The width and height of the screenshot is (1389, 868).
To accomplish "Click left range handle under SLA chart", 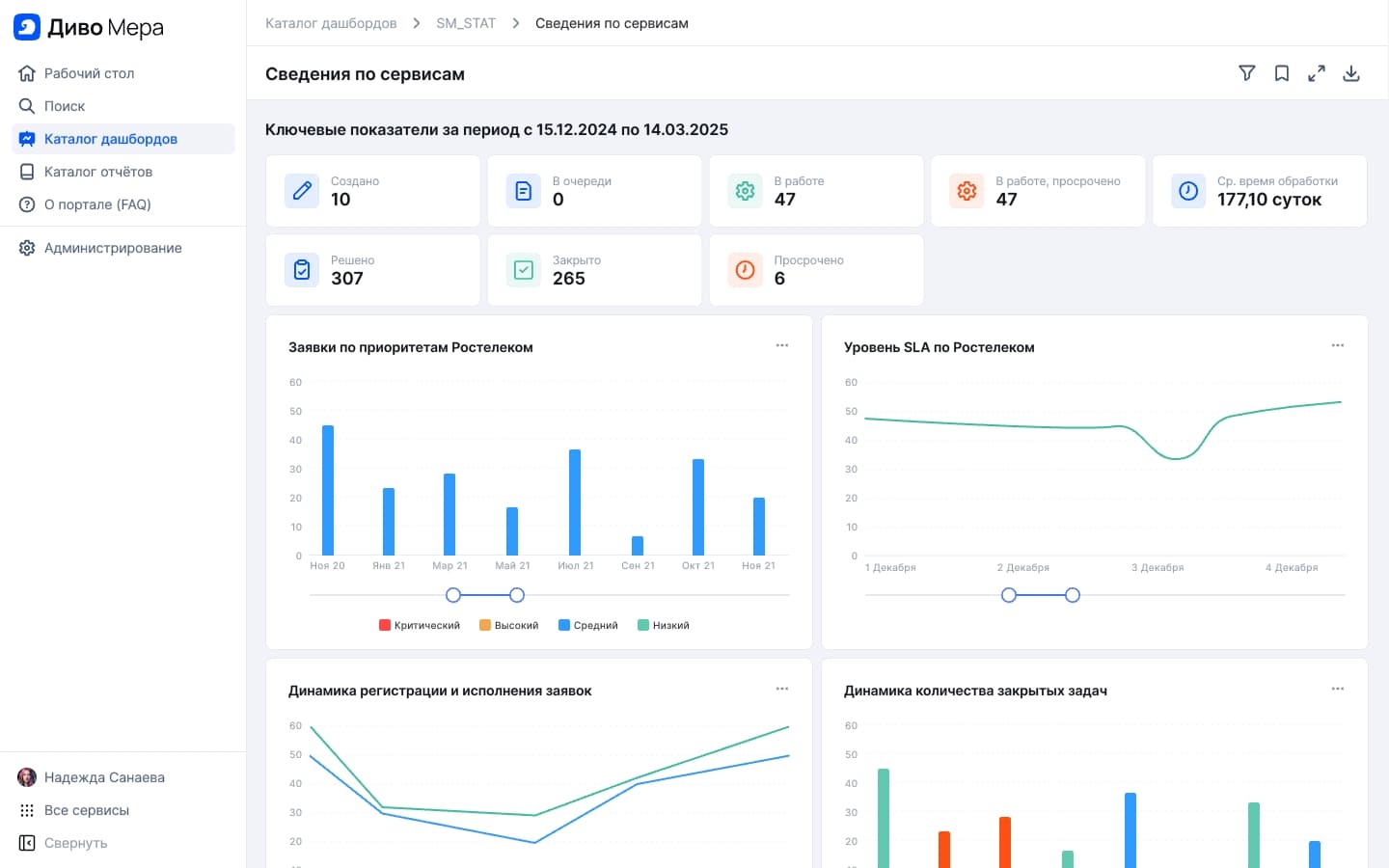I will coord(1009,595).
